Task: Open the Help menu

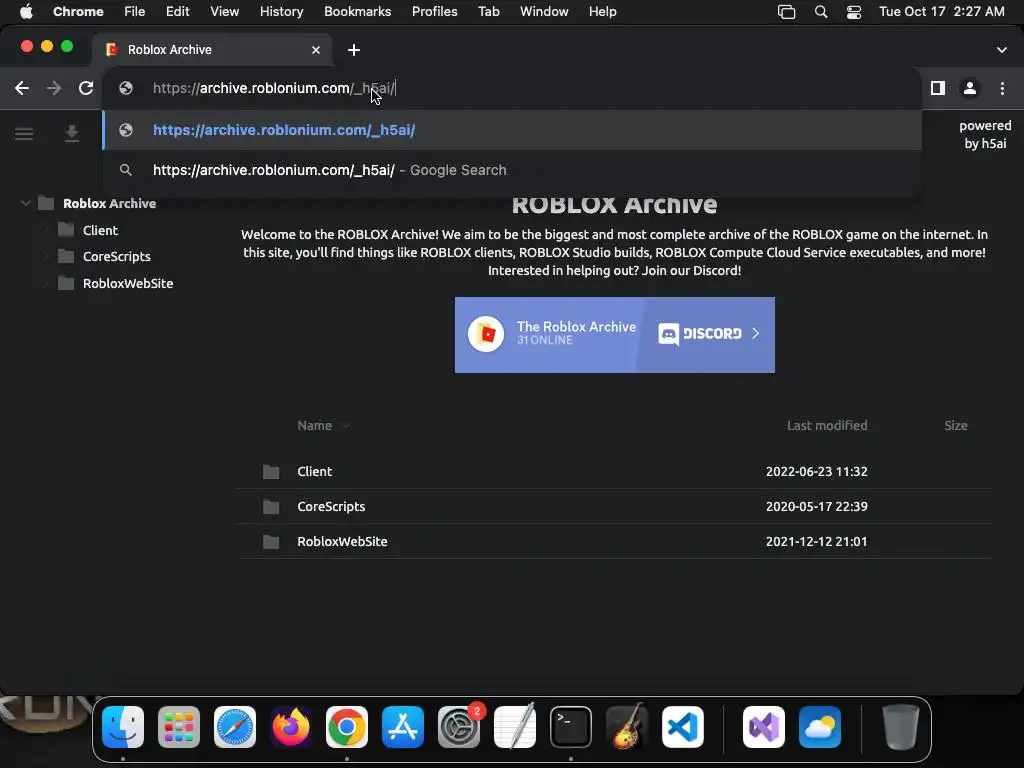Action: tap(602, 12)
